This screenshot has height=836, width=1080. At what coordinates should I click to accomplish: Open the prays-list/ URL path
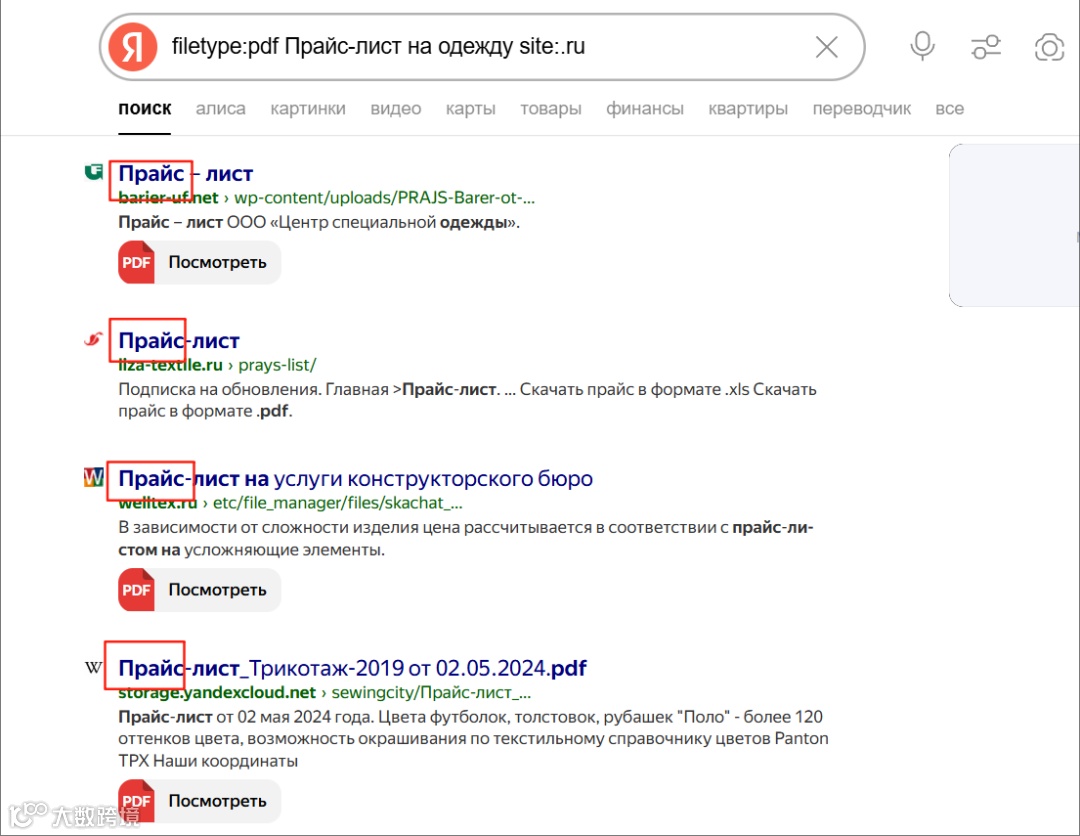277,365
